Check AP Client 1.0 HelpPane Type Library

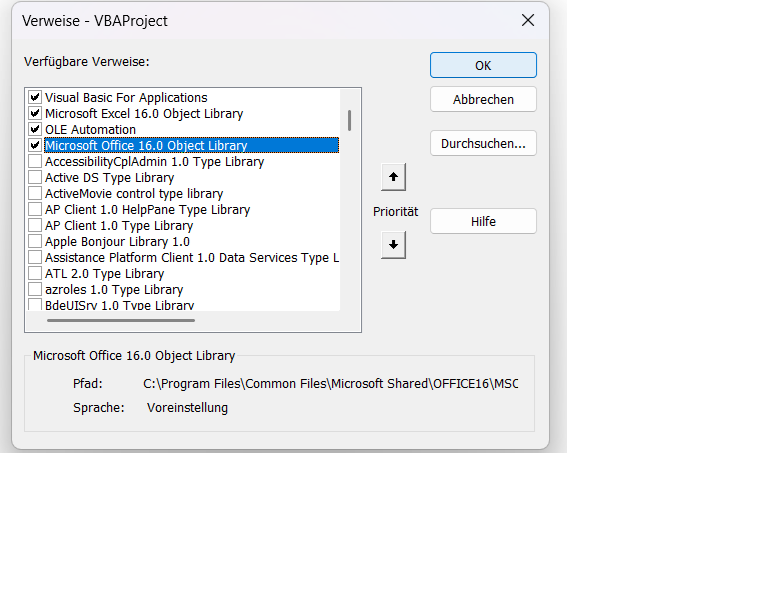tap(35, 209)
